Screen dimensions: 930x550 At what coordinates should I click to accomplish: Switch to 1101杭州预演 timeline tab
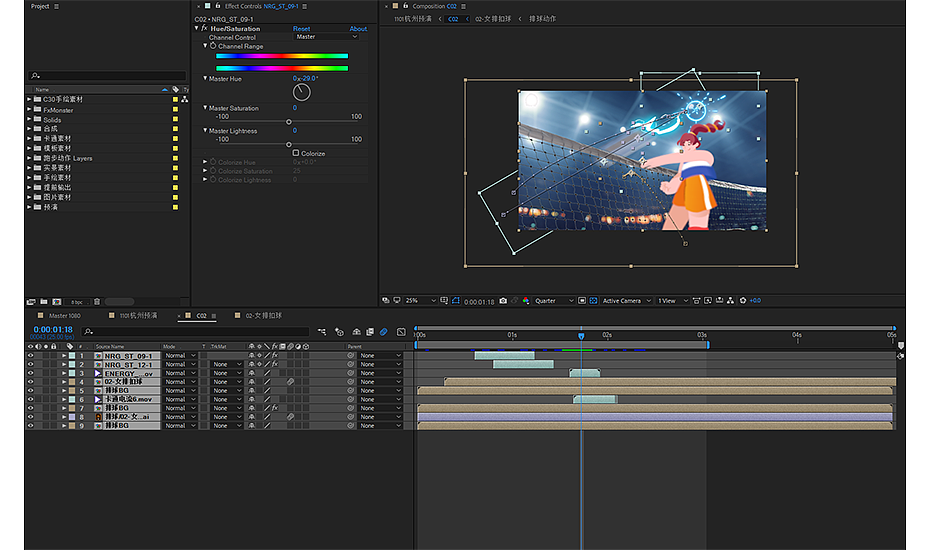pos(138,316)
